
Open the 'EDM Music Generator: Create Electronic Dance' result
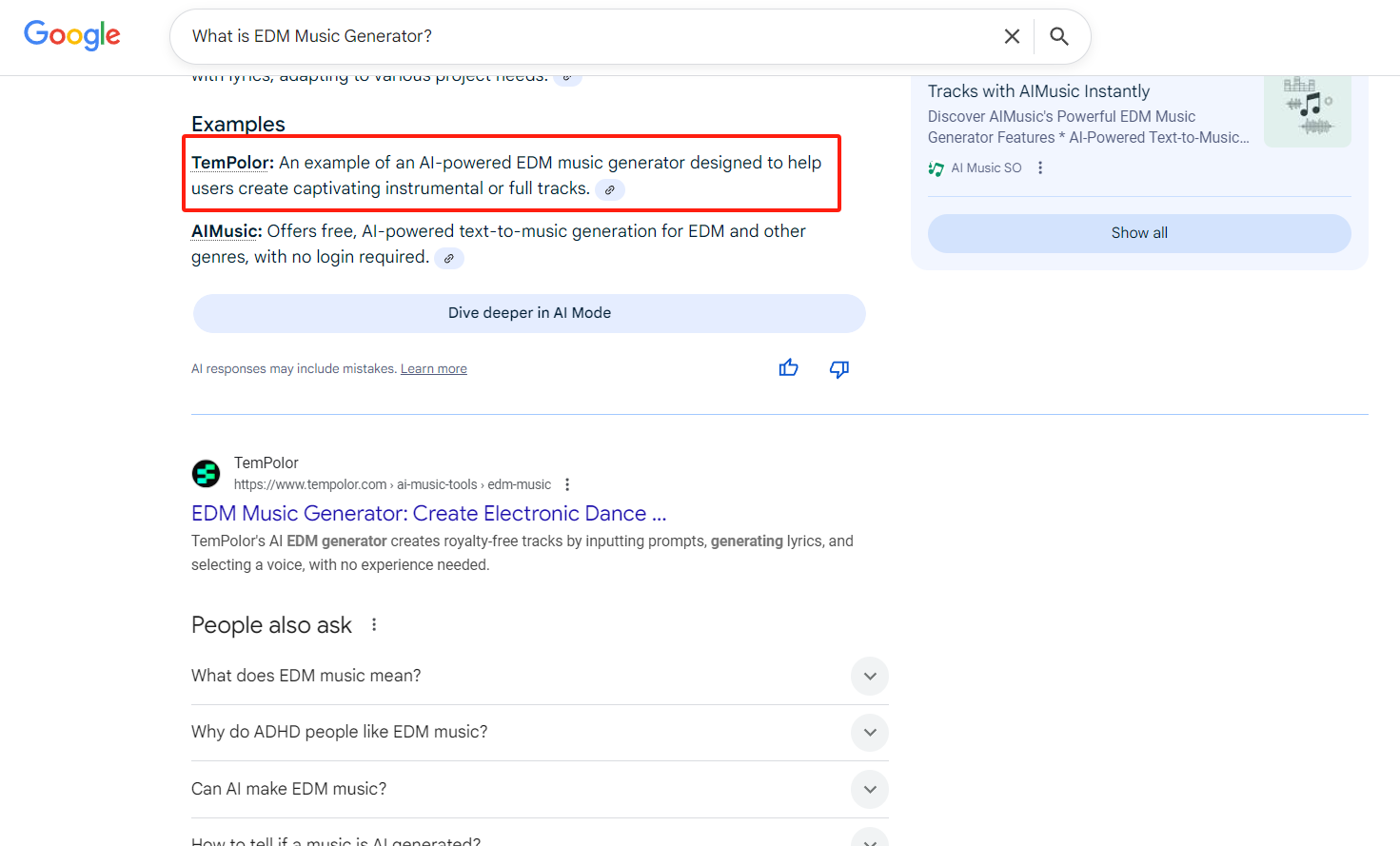429,513
